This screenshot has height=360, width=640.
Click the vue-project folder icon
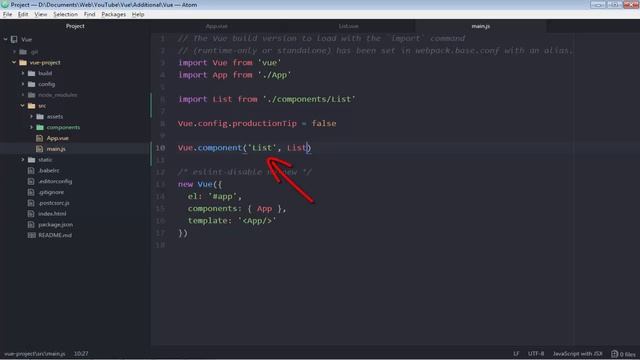23,62
